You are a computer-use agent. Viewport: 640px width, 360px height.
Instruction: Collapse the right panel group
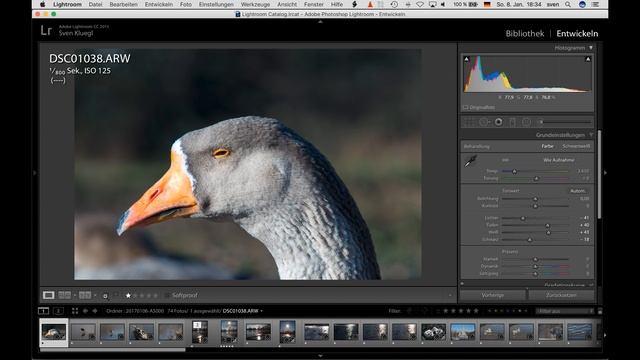[x=605, y=173]
